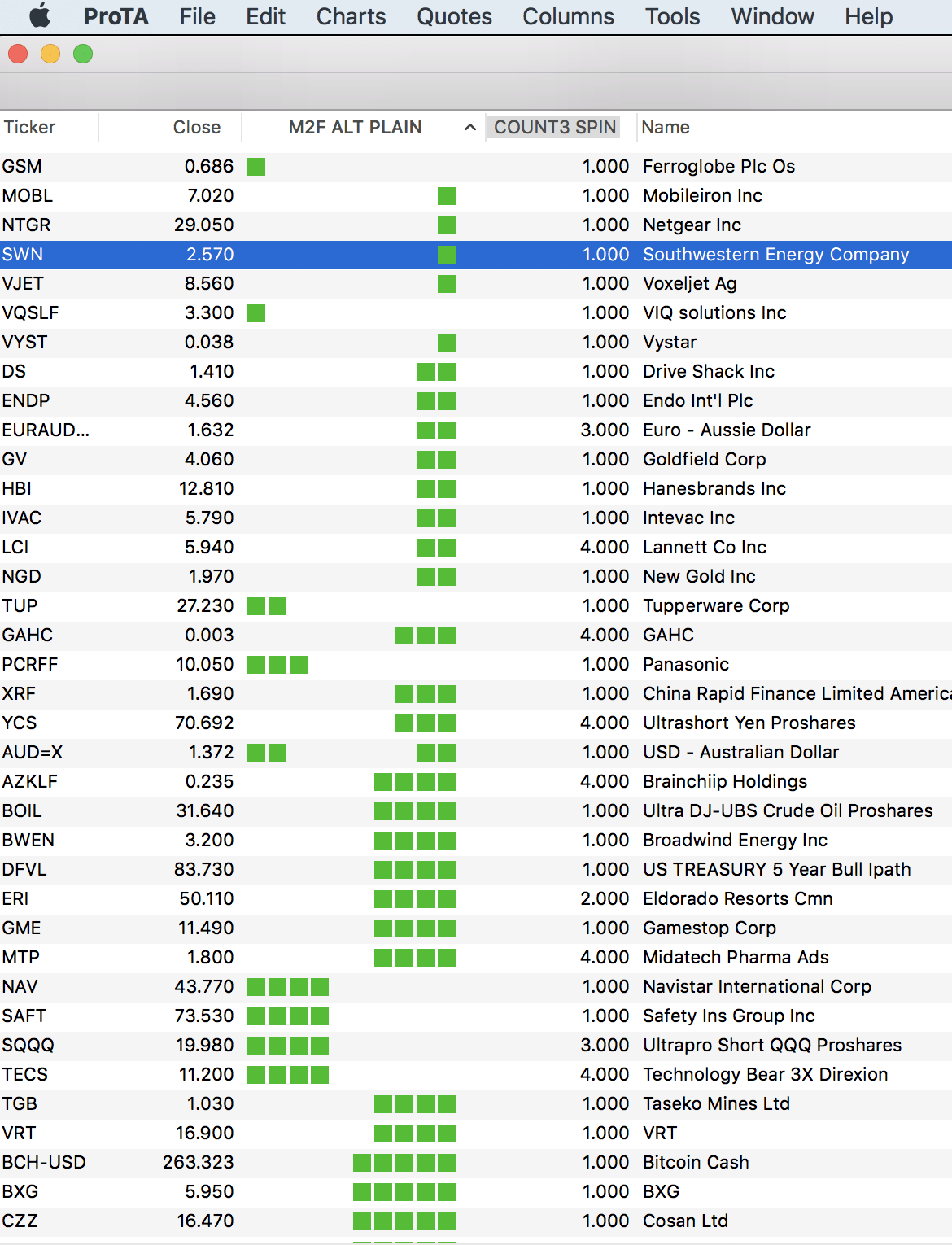Select the Panasonic name
The height and width of the screenshot is (1245, 952).
[x=686, y=665]
